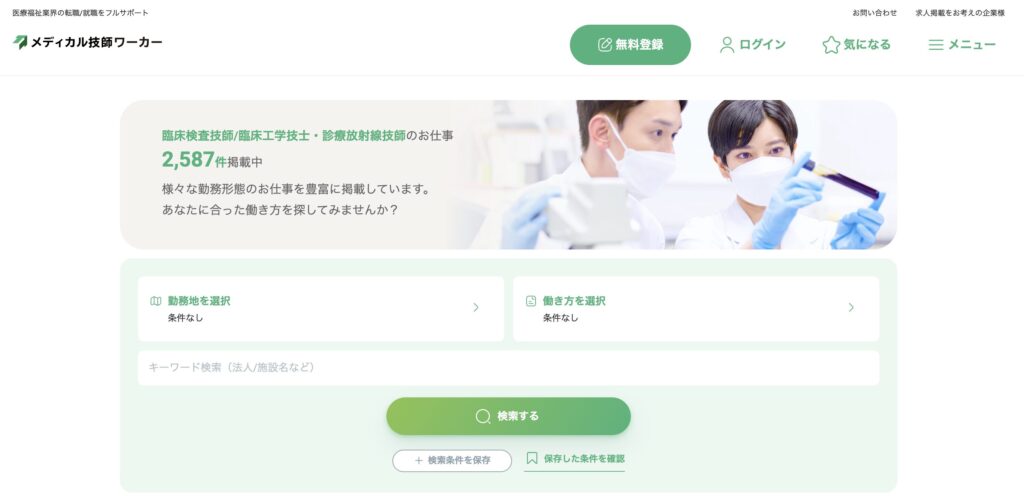Click the pencil icon in 無料登録
Screen dimensions: 1024x496
(605, 44)
